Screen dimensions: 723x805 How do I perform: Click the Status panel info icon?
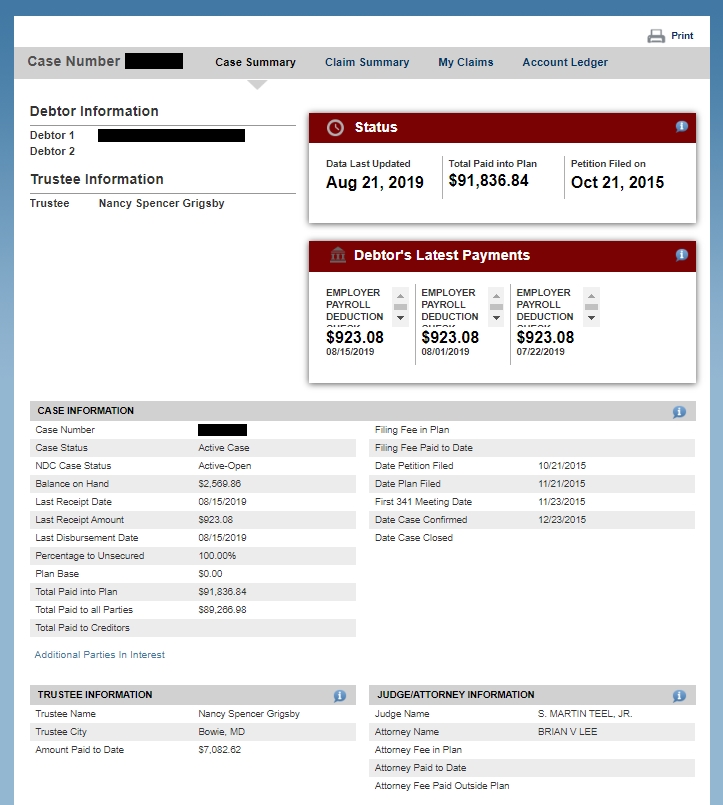tap(681, 126)
